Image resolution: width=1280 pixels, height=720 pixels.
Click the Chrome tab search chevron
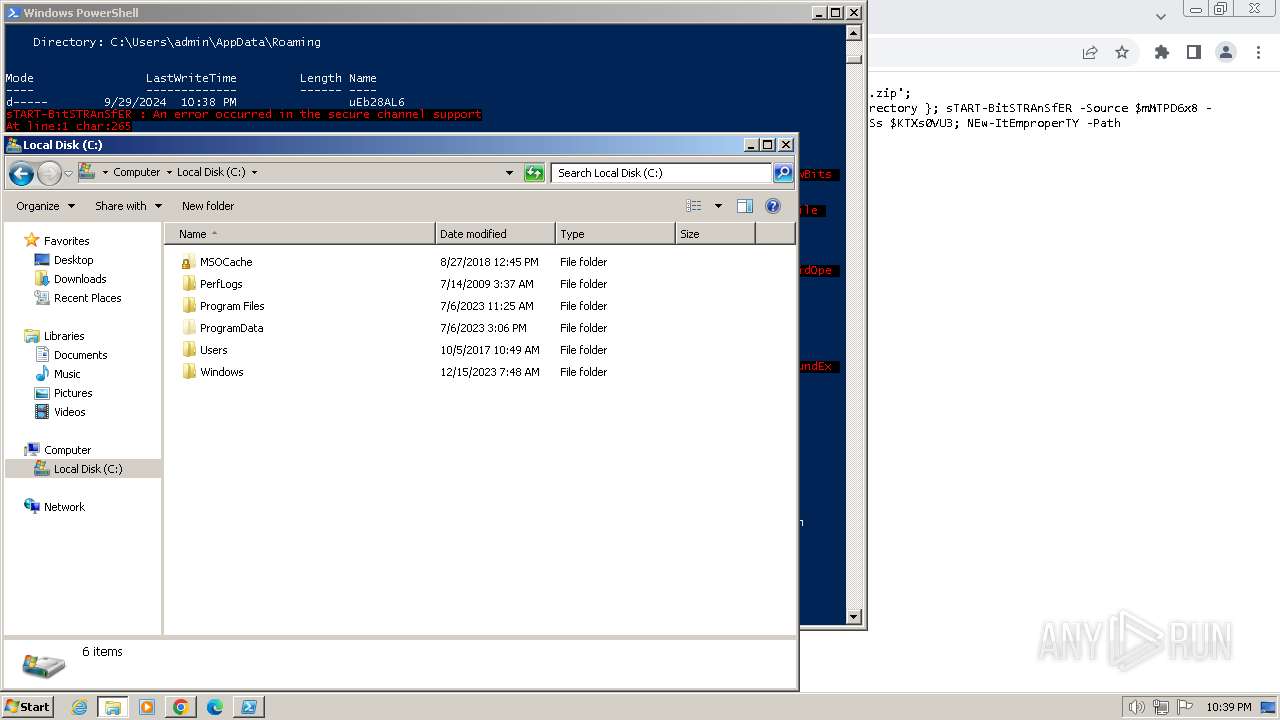pyautogui.click(x=1160, y=16)
